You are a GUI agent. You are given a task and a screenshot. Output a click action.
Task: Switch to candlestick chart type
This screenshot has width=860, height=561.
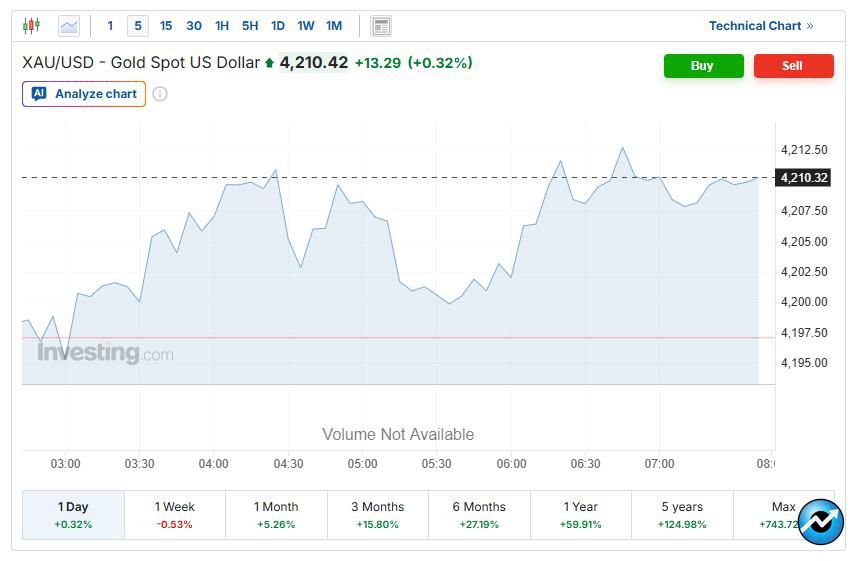click(32, 26)
